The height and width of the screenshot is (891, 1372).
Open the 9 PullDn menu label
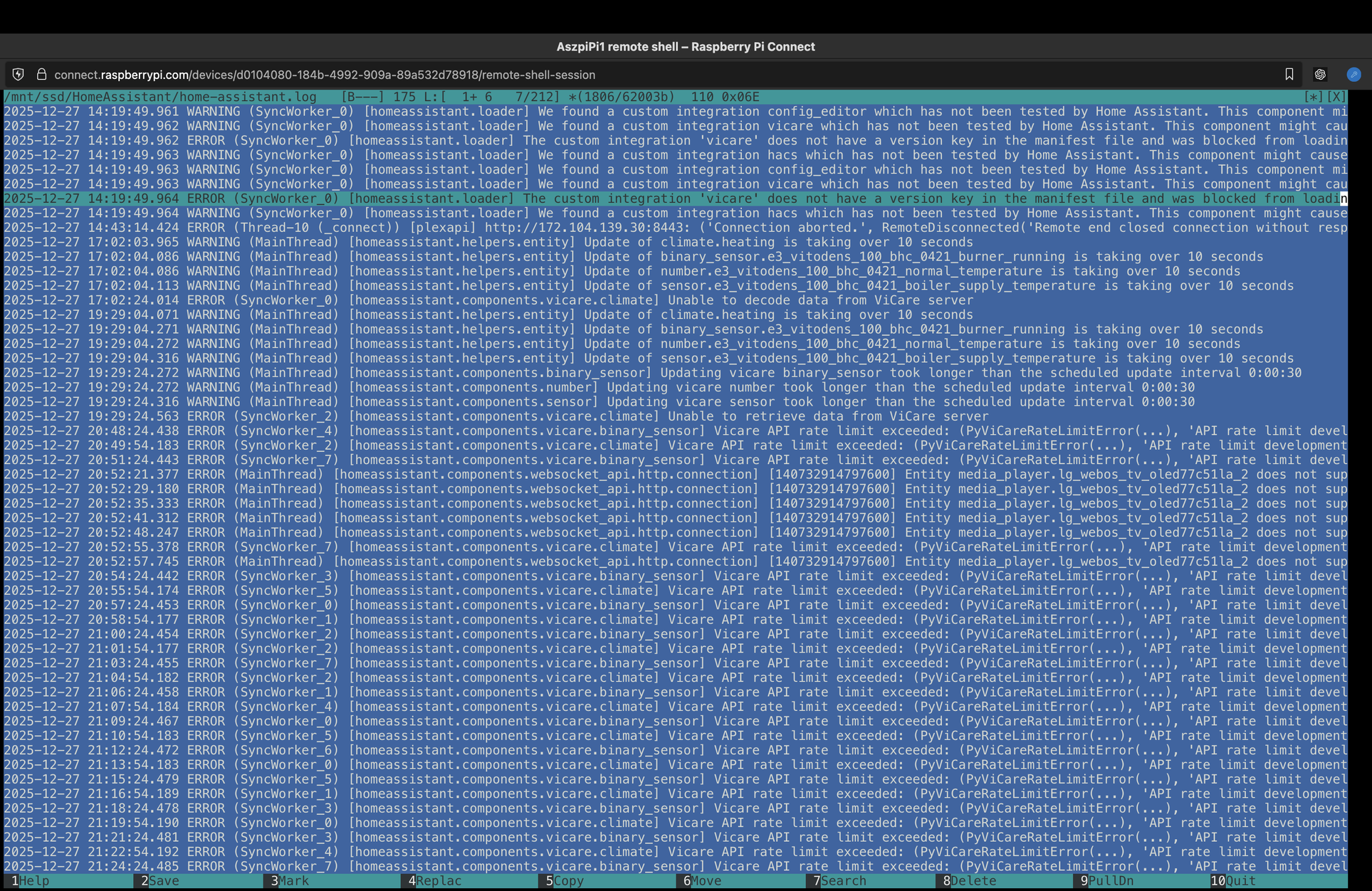click(x=1111, y=880)
